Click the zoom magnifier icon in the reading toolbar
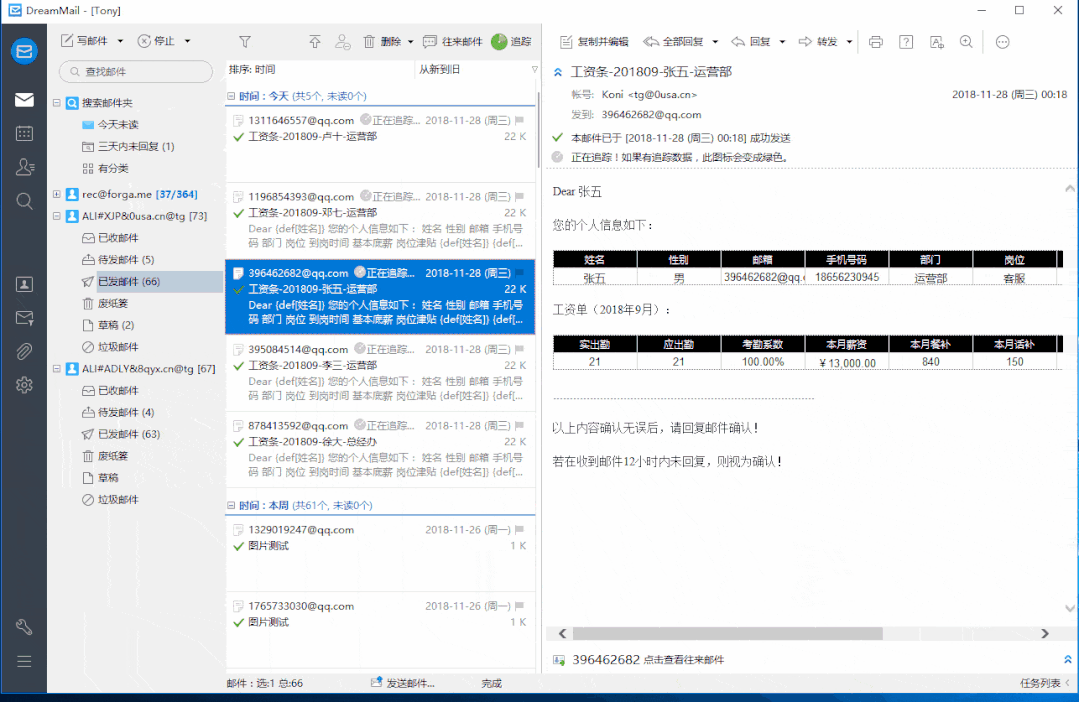 point(966,42)
